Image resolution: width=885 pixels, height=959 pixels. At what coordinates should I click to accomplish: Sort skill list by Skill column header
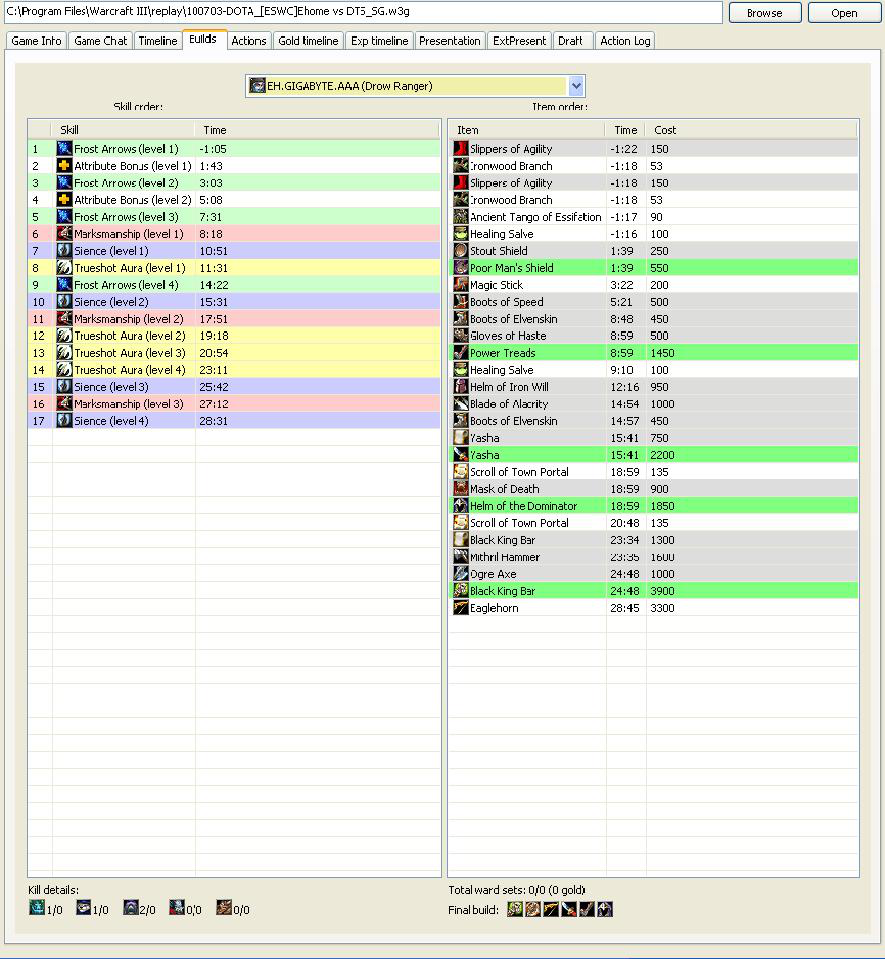[x=124, y=130]
